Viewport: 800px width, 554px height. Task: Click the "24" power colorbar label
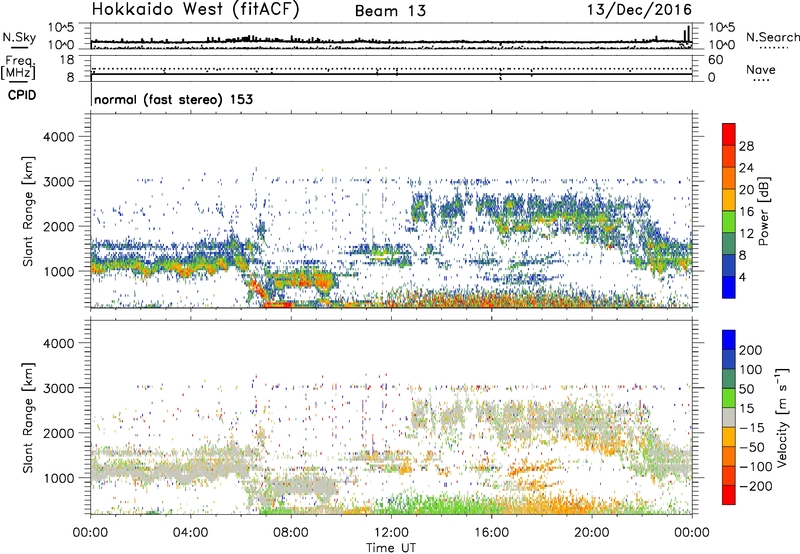(746, 168)
